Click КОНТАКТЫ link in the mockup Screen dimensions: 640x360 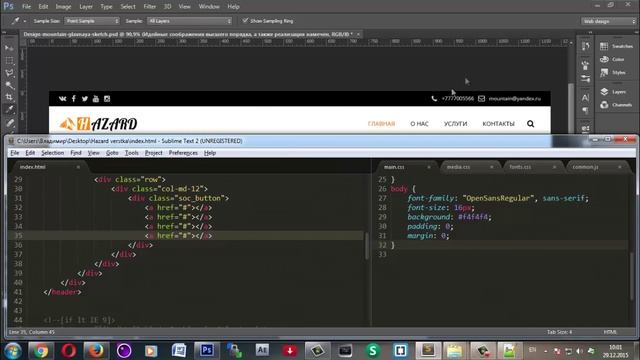pyautogui.click(x=498, y=124)
